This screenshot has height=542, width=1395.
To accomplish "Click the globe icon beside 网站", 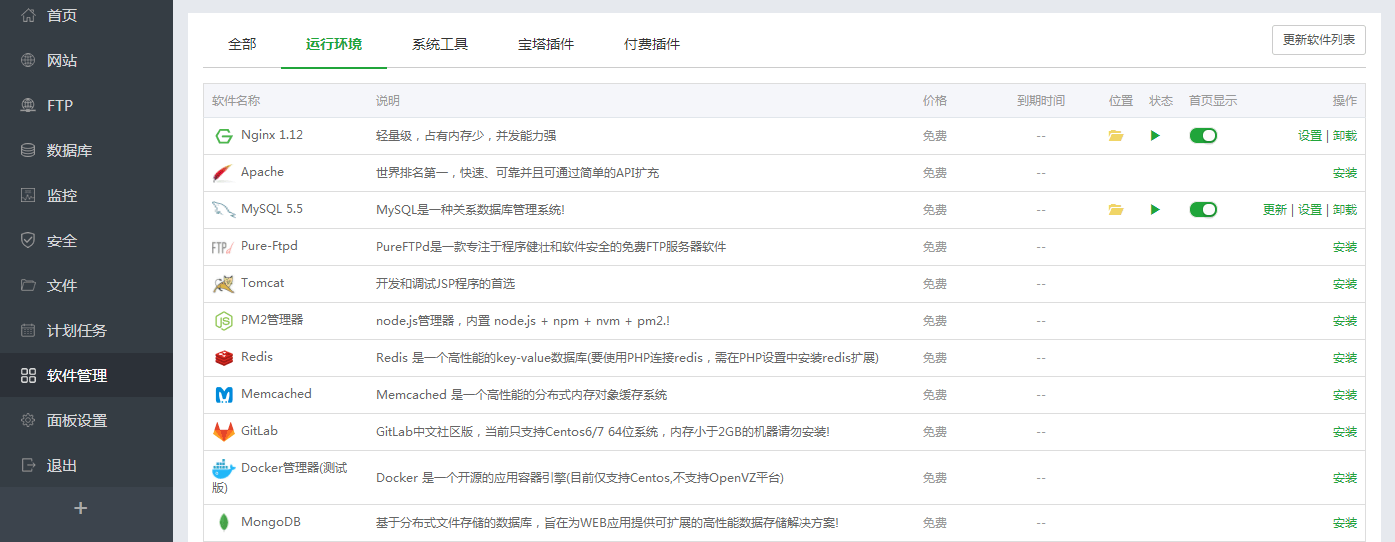I will tap(28, 60).
